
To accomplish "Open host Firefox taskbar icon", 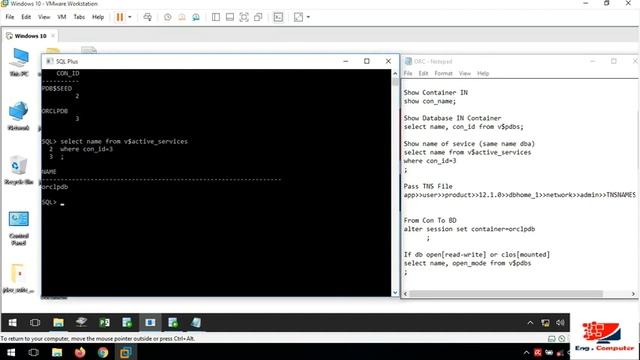I will [80, 352].
